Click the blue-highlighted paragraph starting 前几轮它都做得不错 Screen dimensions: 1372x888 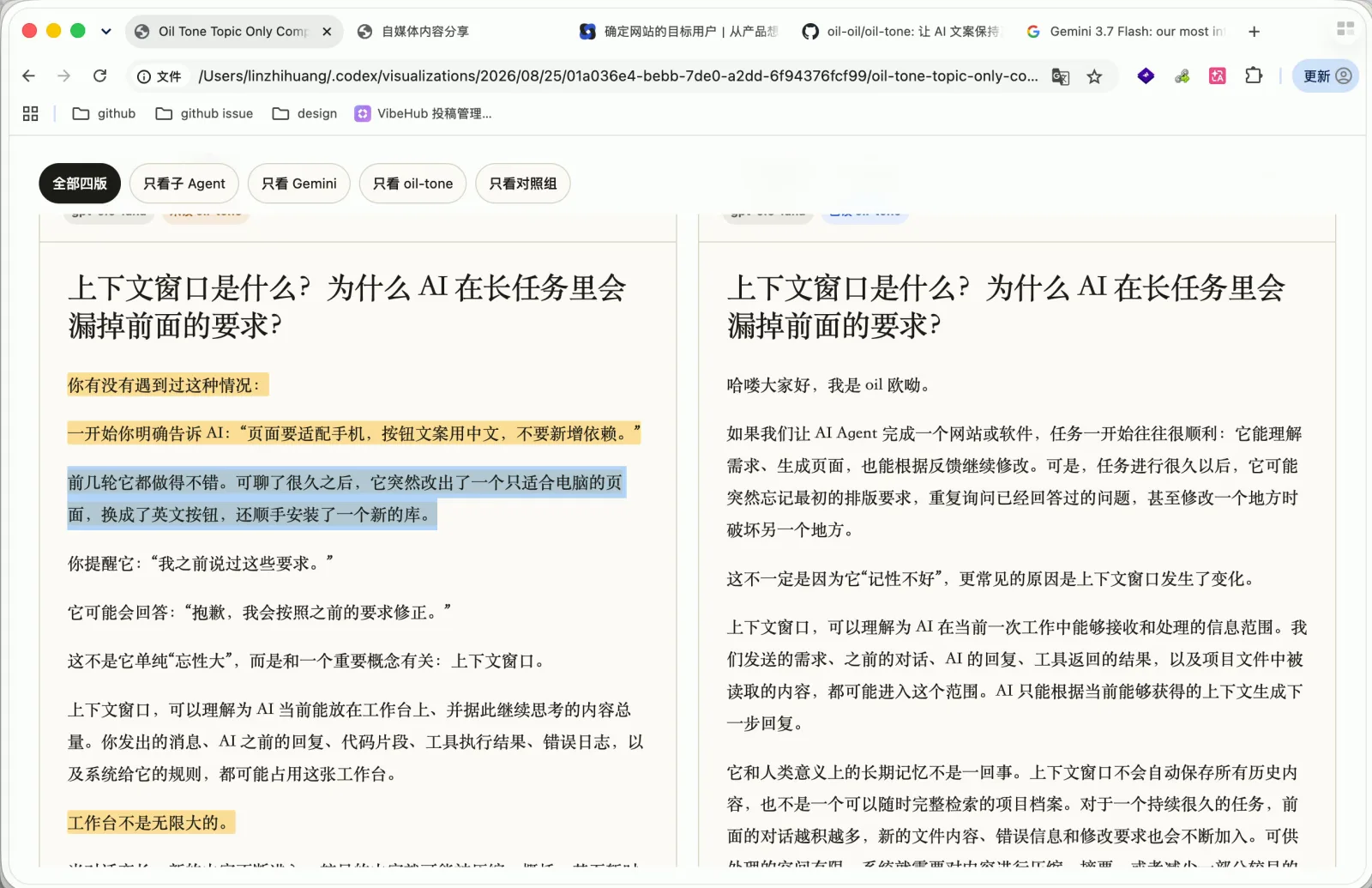[346, 498]
